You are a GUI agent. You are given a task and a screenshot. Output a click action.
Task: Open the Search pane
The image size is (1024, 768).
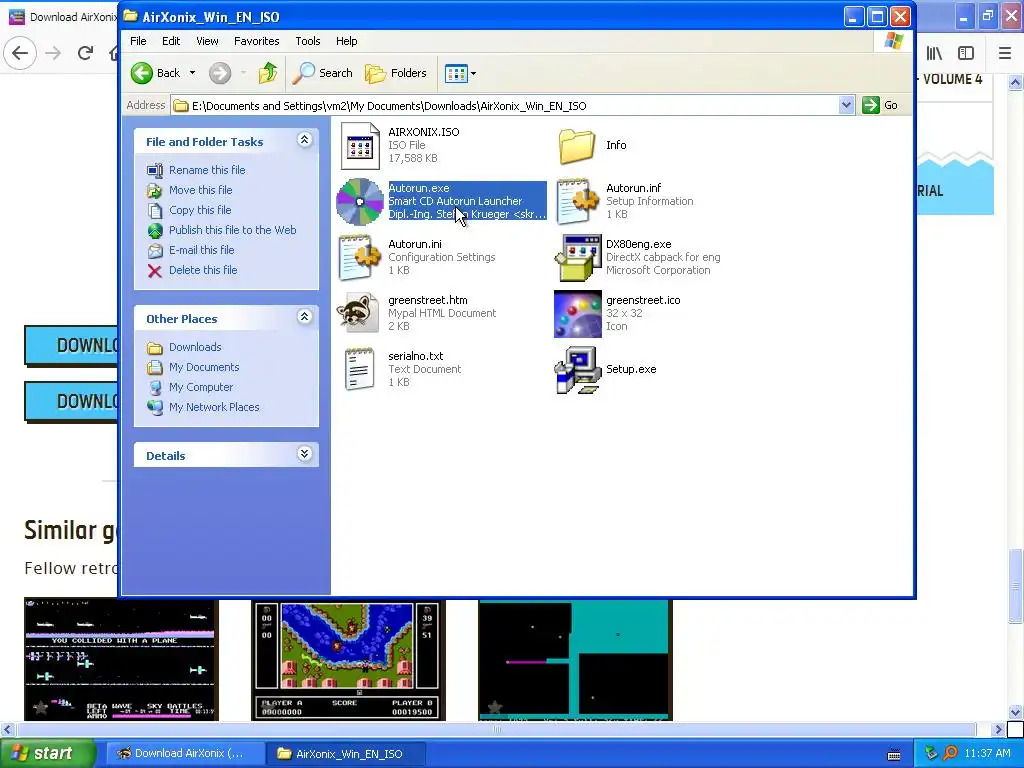click(322, 73)
